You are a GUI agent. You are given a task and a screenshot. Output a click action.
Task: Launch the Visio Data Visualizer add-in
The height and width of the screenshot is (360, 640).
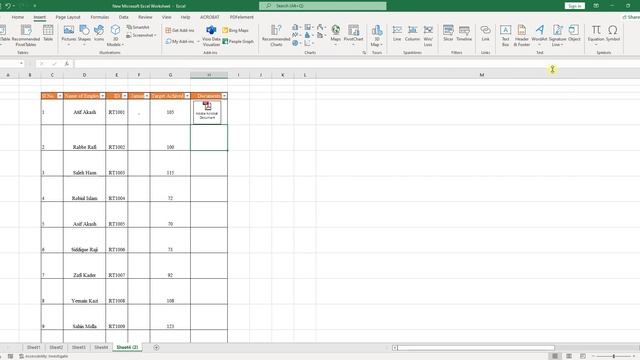pos(211,36)
